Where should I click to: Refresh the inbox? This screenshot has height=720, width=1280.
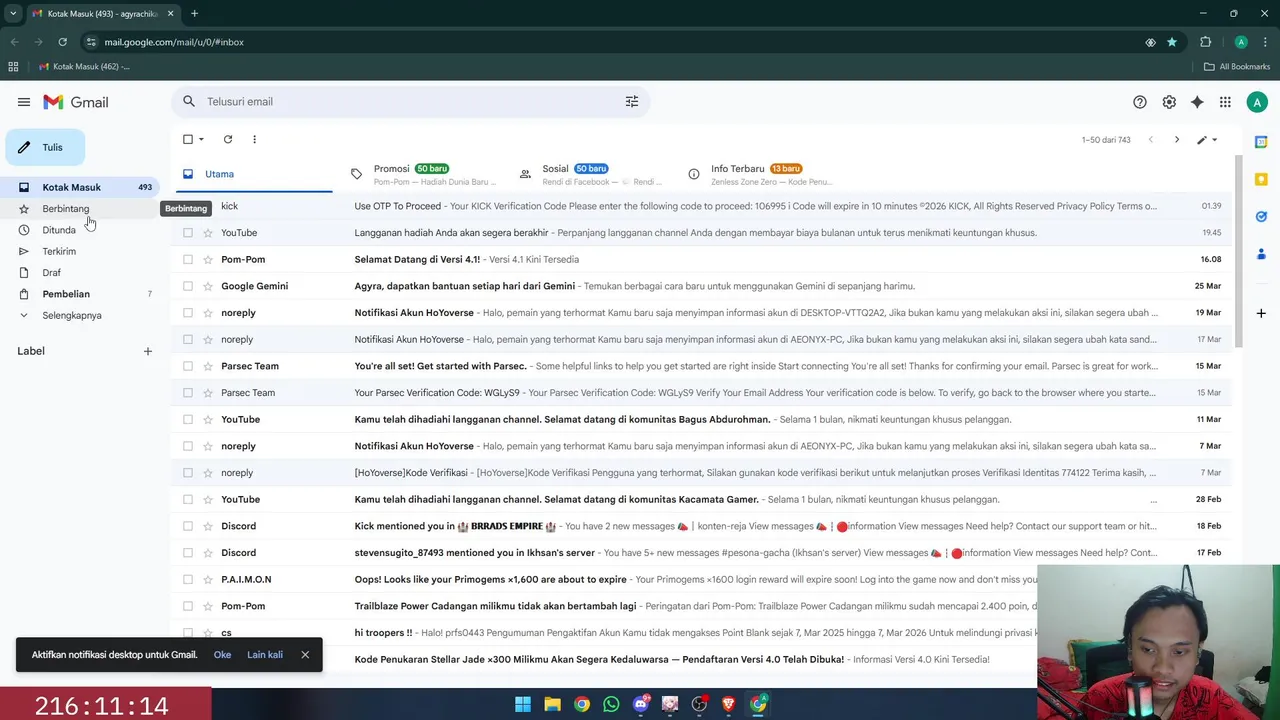click(x=228, y=139)
